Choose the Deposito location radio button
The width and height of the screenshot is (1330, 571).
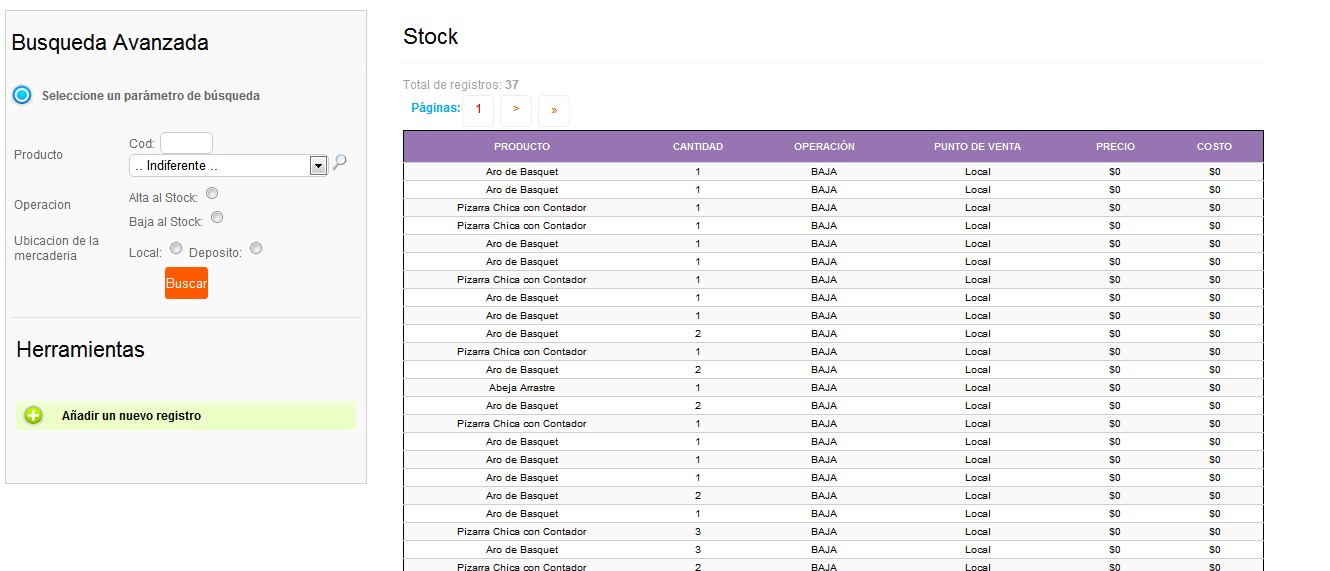coord(256,249)
